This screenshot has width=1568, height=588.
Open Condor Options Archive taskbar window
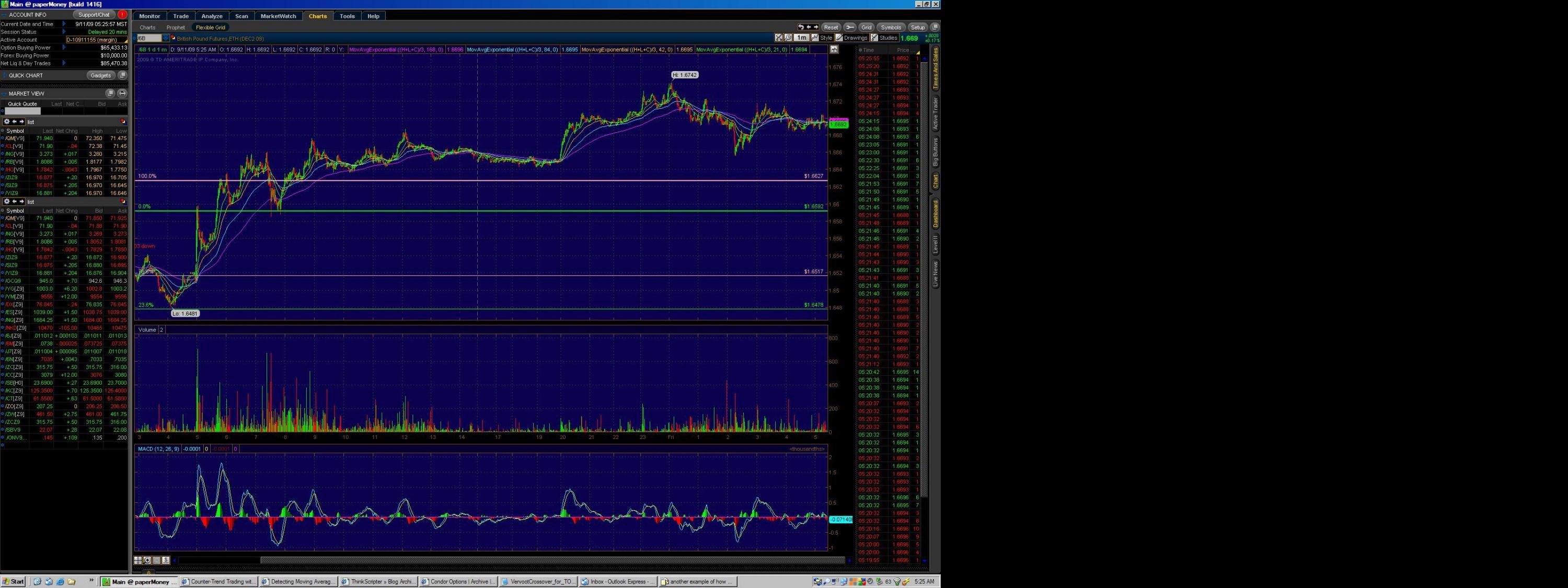[x=458, y=581]
